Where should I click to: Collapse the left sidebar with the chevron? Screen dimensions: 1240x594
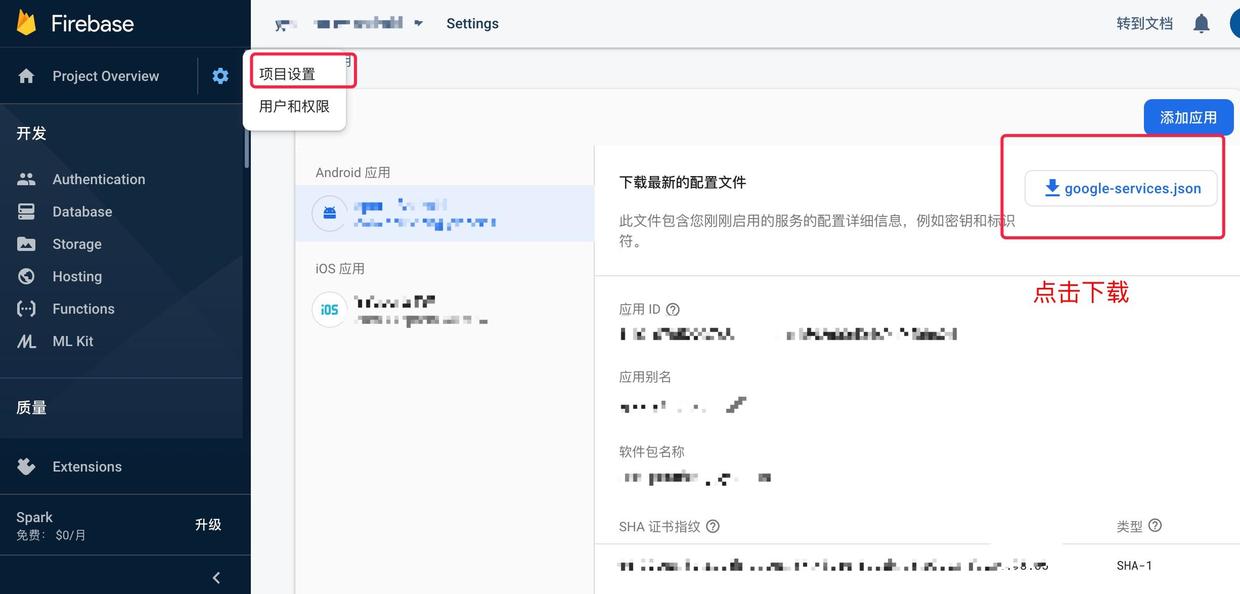pos(215,576)
